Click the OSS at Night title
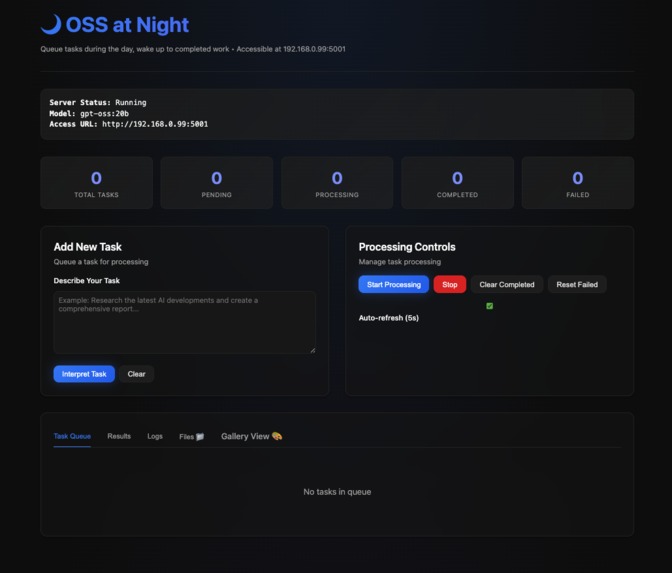 127,25
